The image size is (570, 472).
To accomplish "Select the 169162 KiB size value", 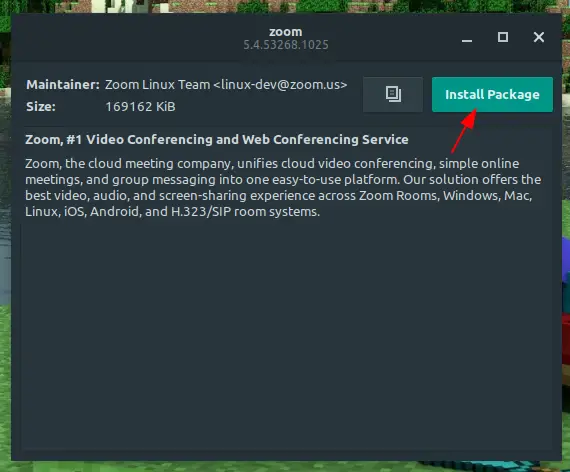I will pyautogui.click(x=140, y=107).
